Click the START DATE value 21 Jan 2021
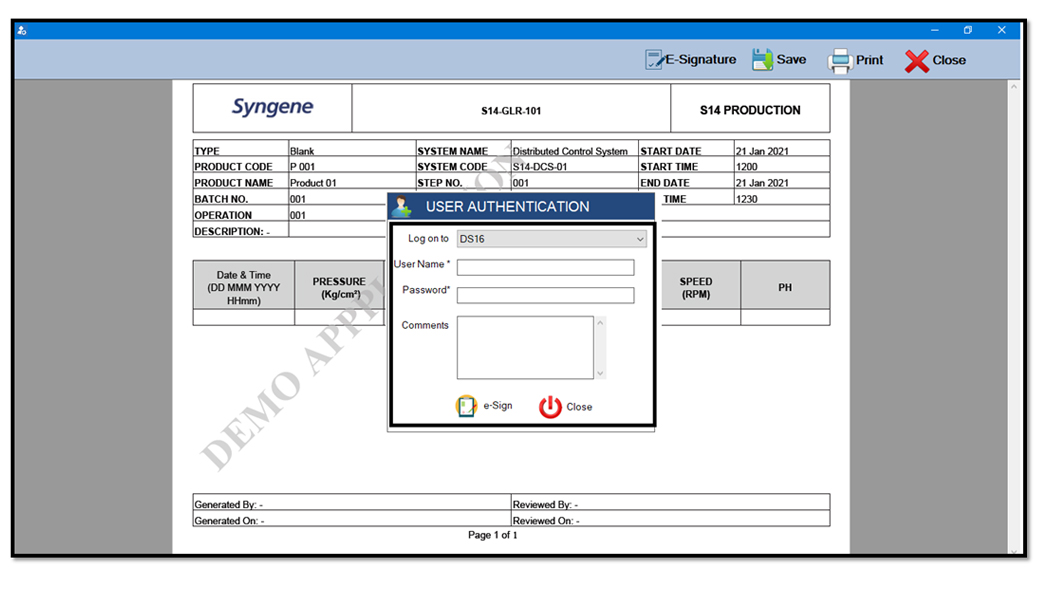This screenshot has width=1037, height=597. (762, 151)
